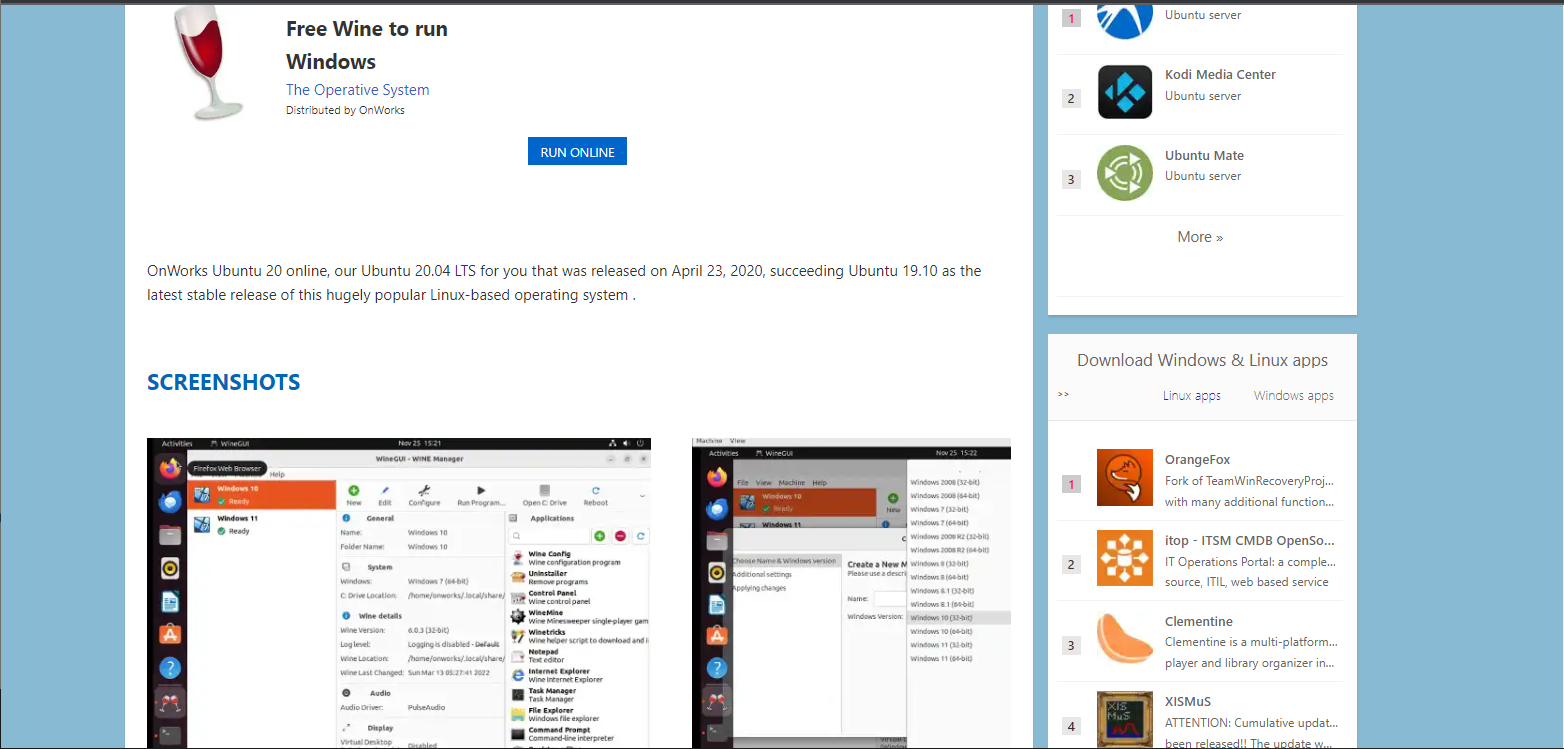
Task: Click the More » link
Action: (1200, 237)
